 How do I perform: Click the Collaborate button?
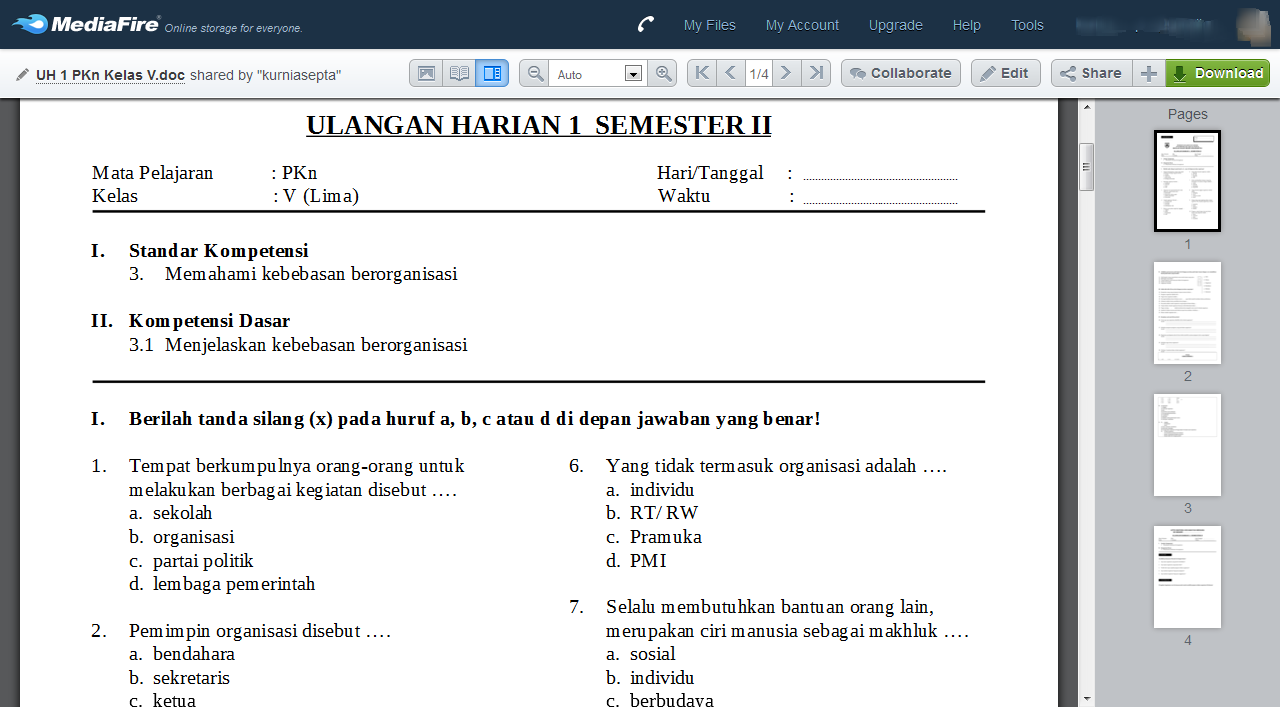901,73
